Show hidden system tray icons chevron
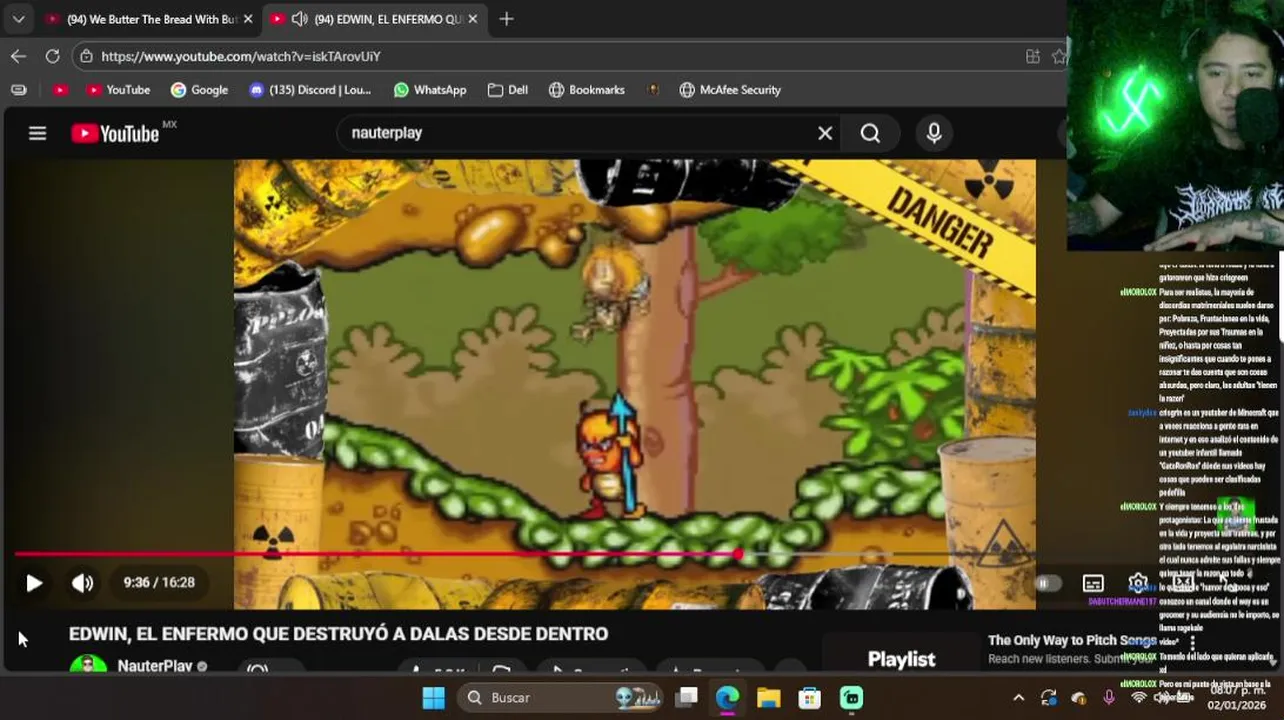Viewport: 1284px width, 720px height. point(1018,698)
